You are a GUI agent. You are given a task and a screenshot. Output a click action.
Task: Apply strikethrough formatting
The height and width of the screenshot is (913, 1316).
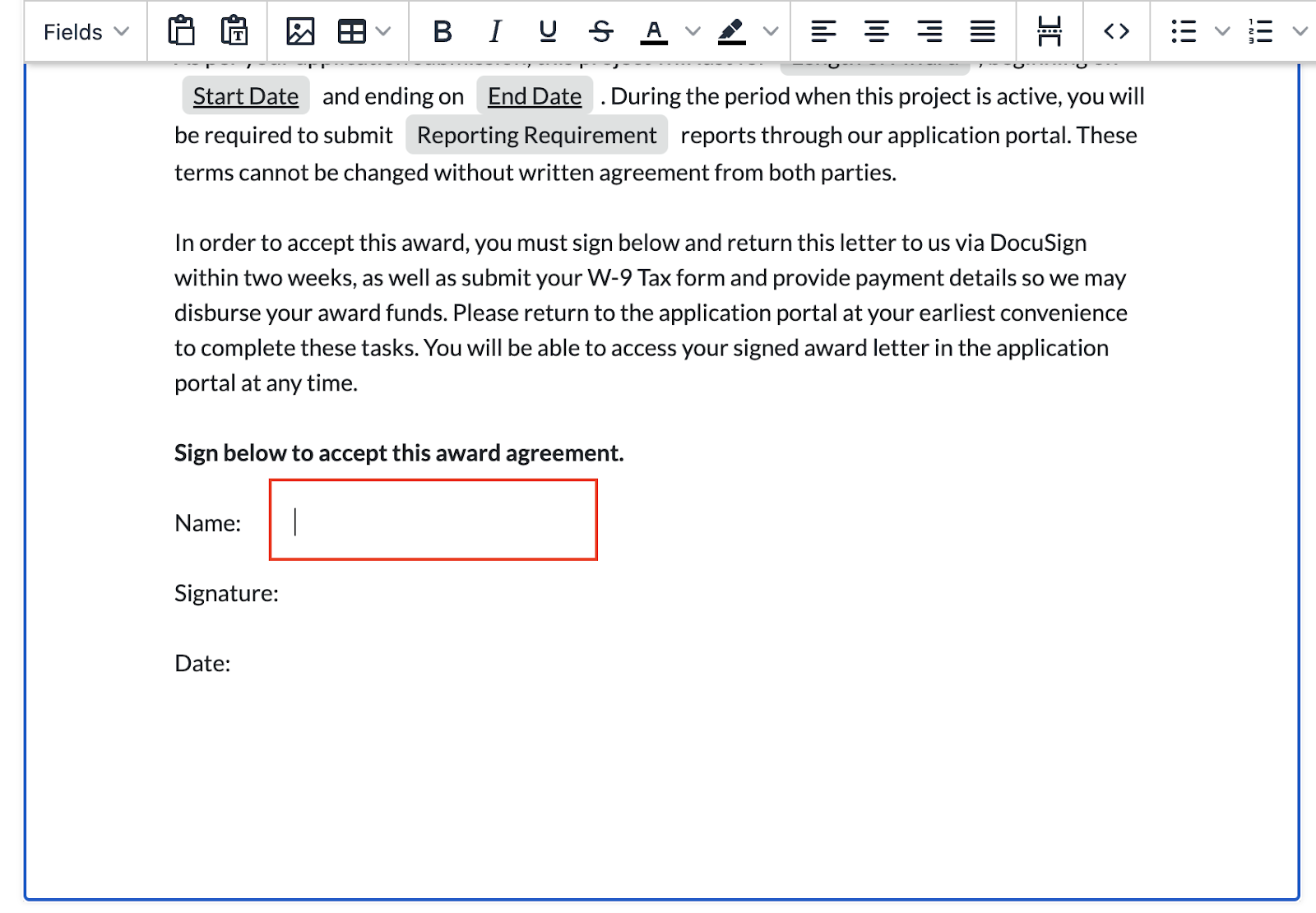(x=601, y=31)
